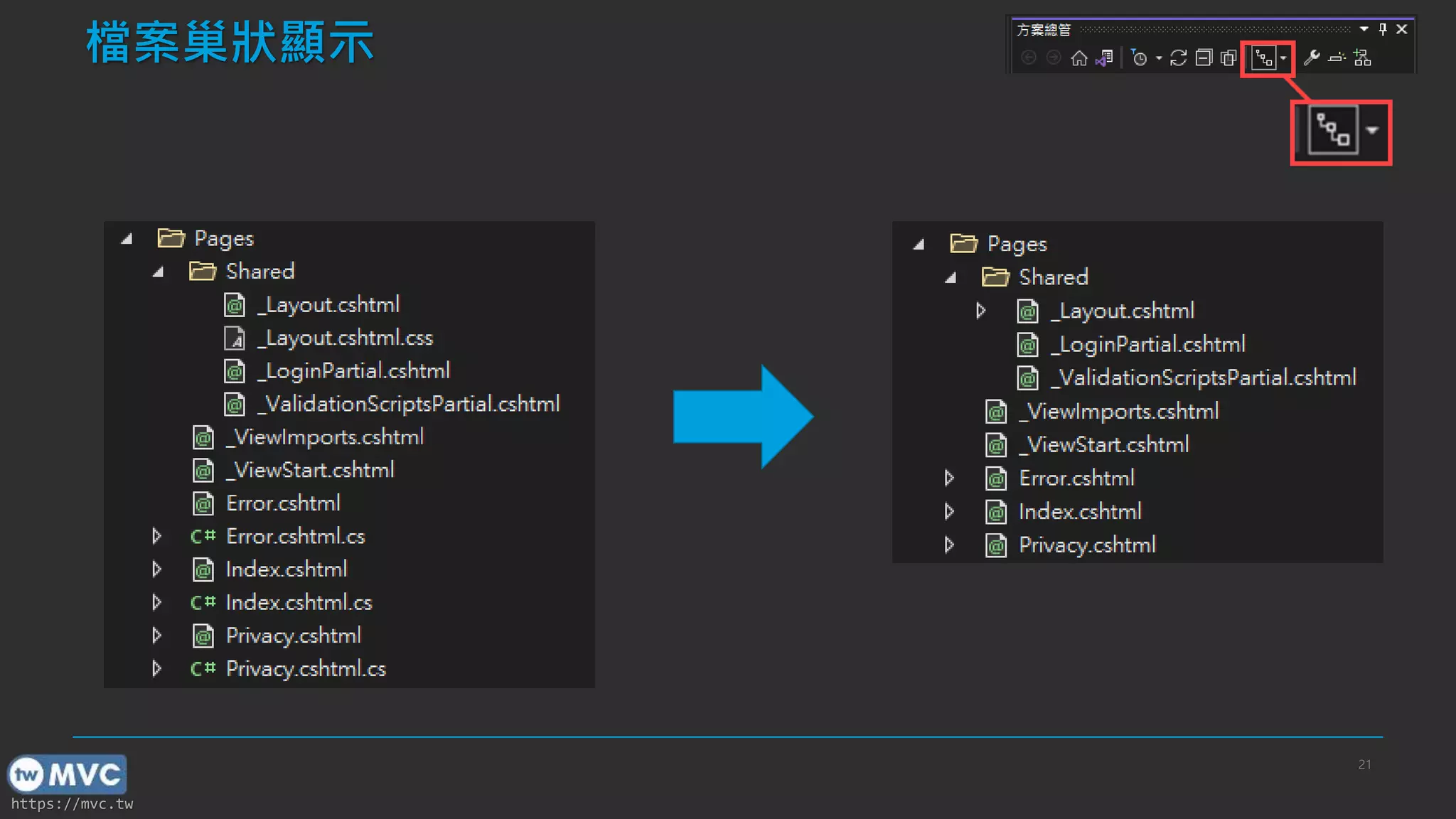Click the View Class Diagram icon
Image resolution: width=1456 pixels, height=819 pixels.
[x=1362, y=58]
